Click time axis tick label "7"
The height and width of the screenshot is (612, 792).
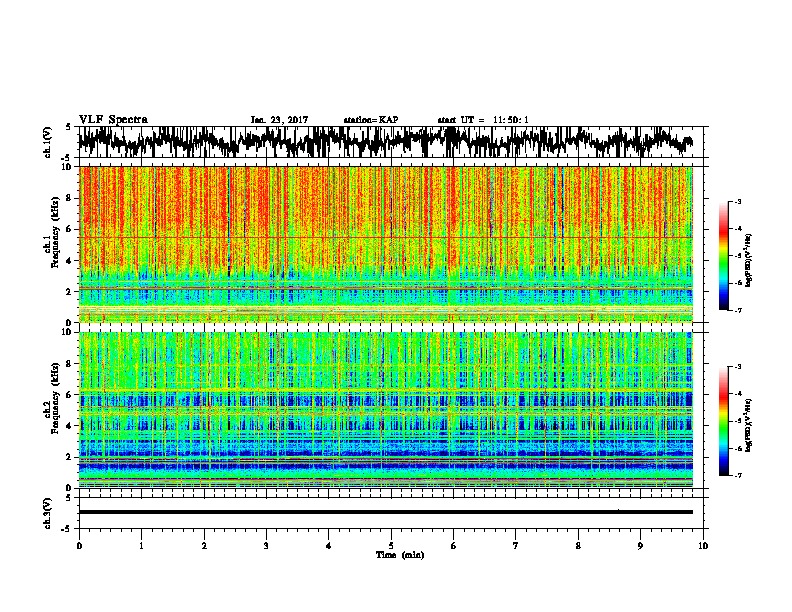tap(516, 546)
